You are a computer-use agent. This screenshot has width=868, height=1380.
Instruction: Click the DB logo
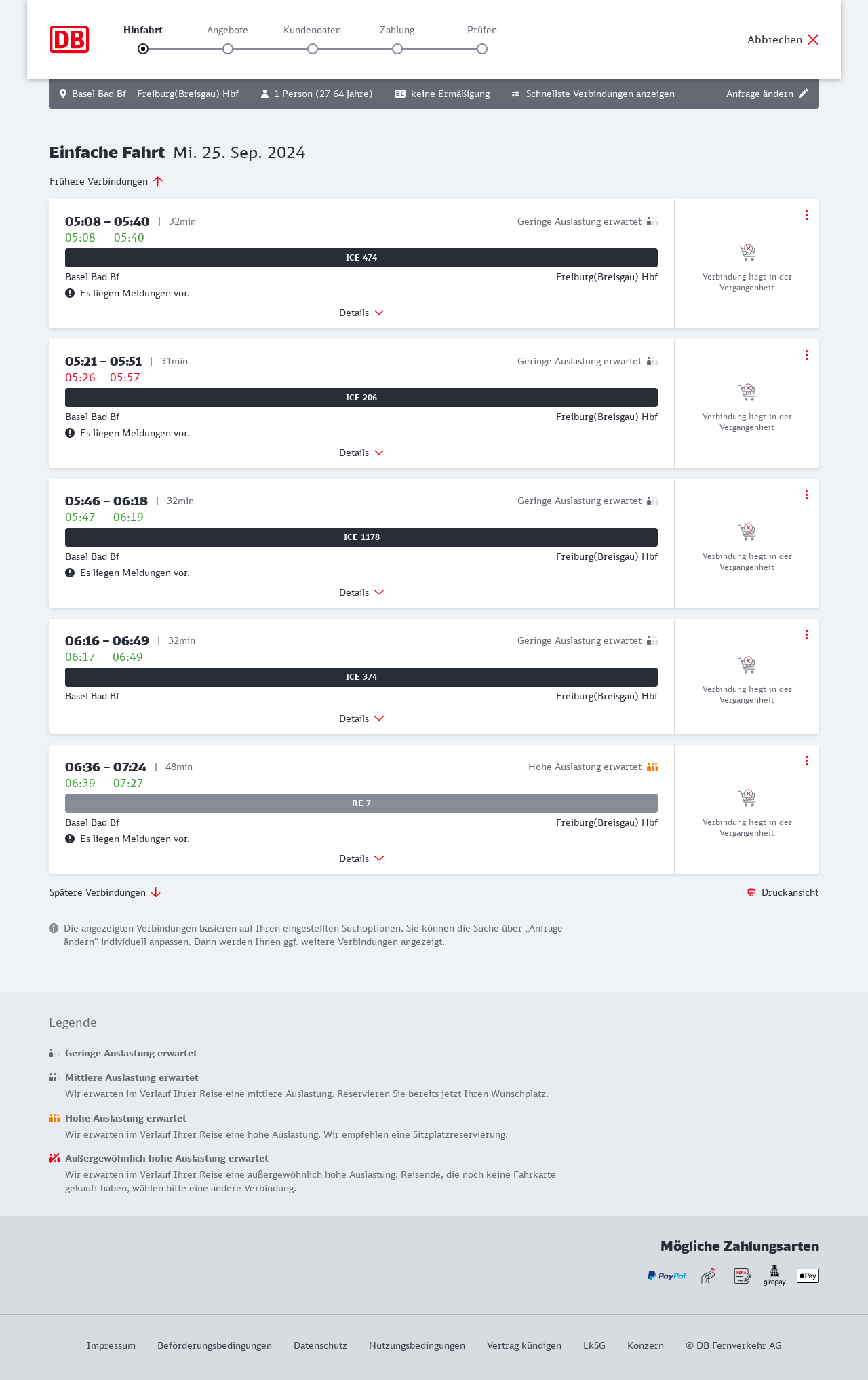[x=69, y=39]
